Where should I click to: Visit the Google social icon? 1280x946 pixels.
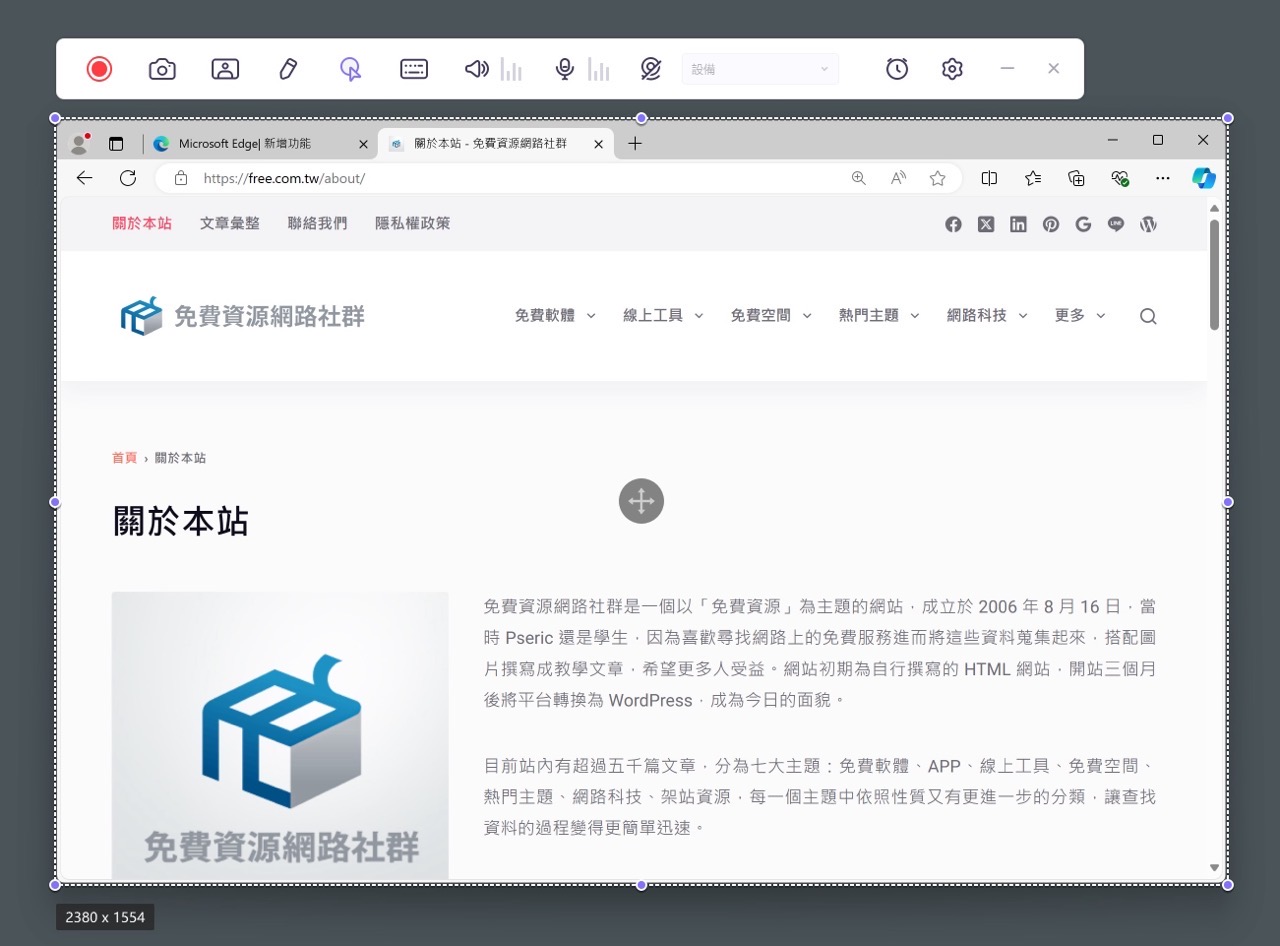coord(1083,224)
